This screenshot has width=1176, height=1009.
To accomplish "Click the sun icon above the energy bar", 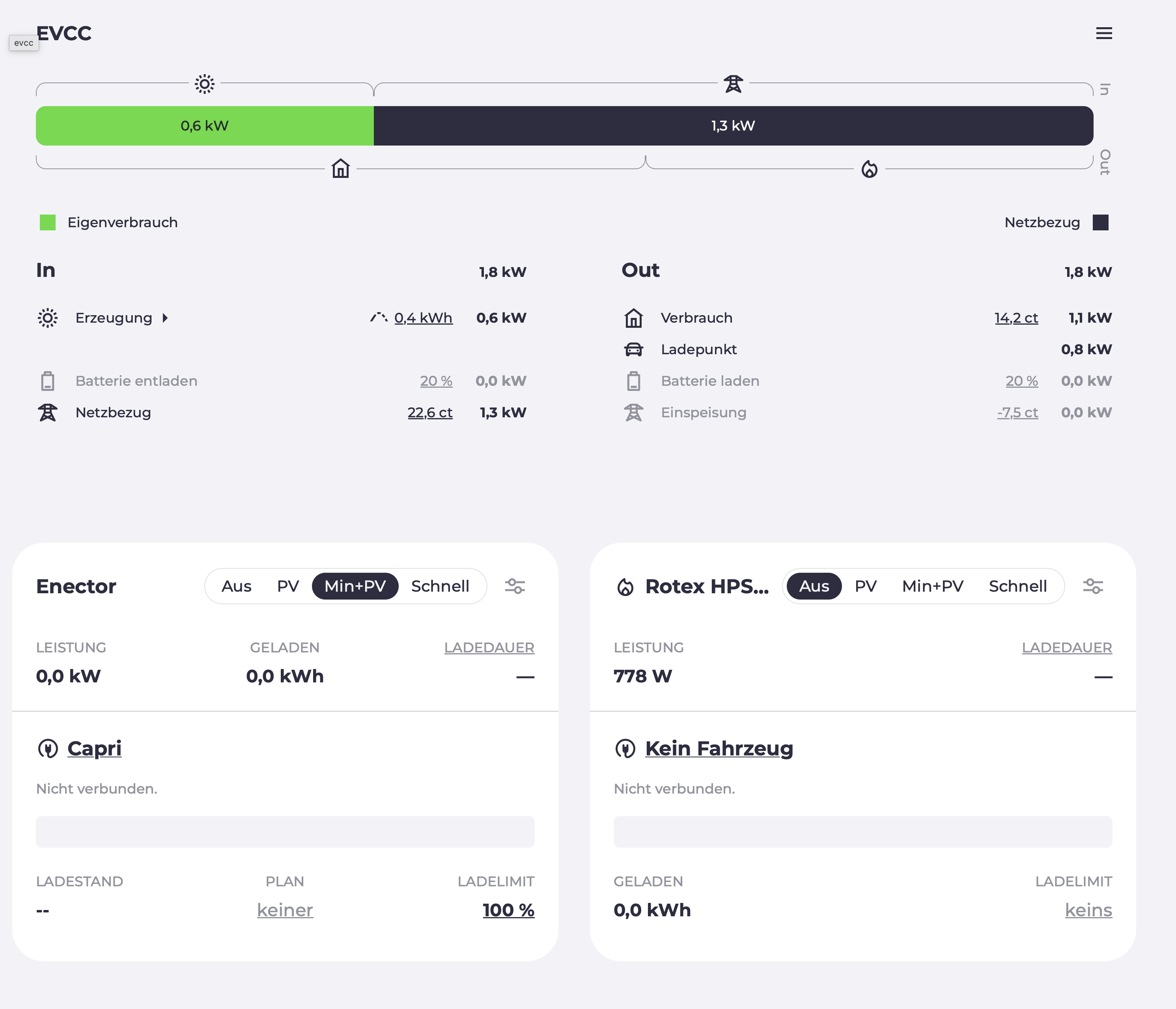I will 204,84.
